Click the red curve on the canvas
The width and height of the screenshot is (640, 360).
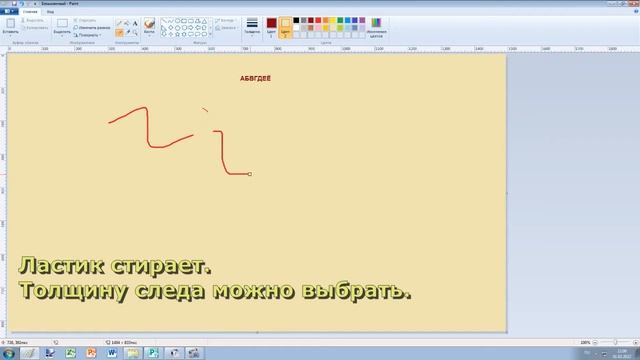pos(147,127)
